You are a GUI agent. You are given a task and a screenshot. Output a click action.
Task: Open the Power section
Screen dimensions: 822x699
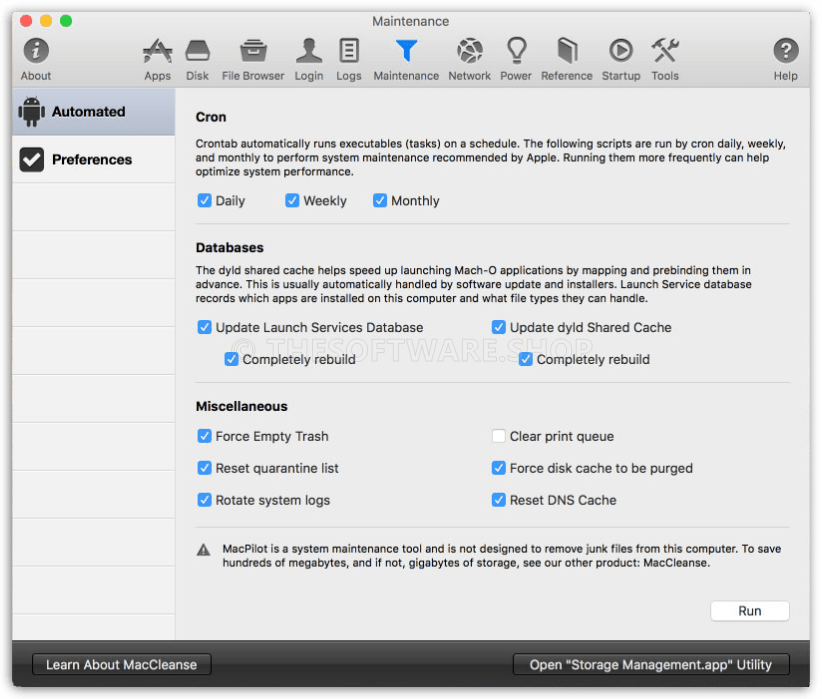(516, 56)
